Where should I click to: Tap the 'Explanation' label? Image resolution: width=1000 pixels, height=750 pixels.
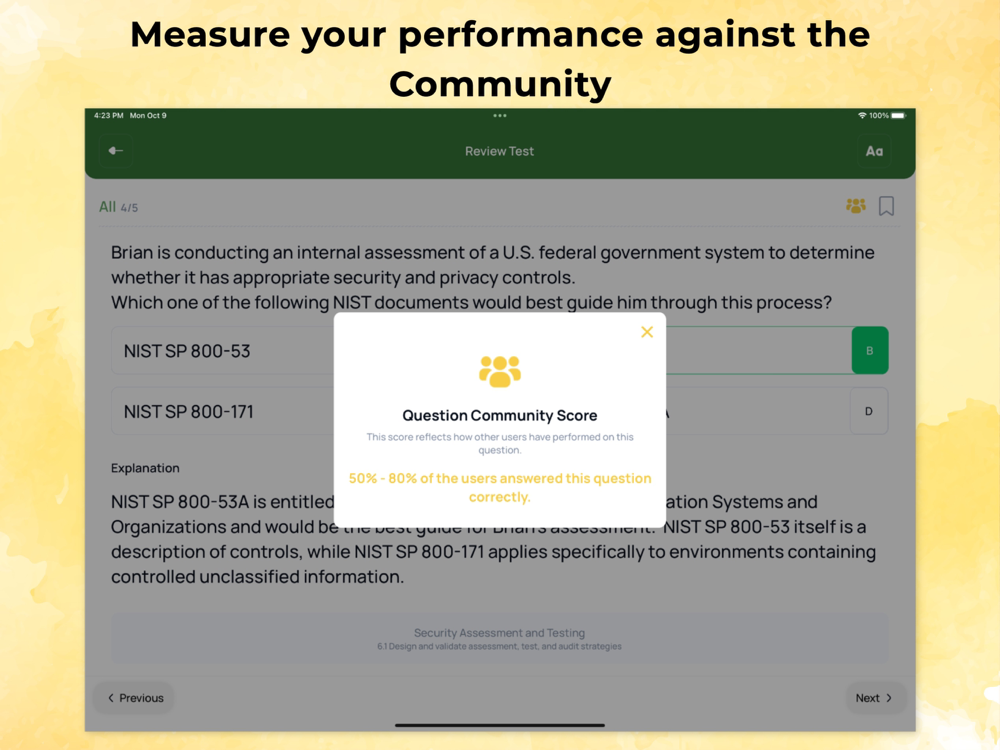click(x=145, y=468)
